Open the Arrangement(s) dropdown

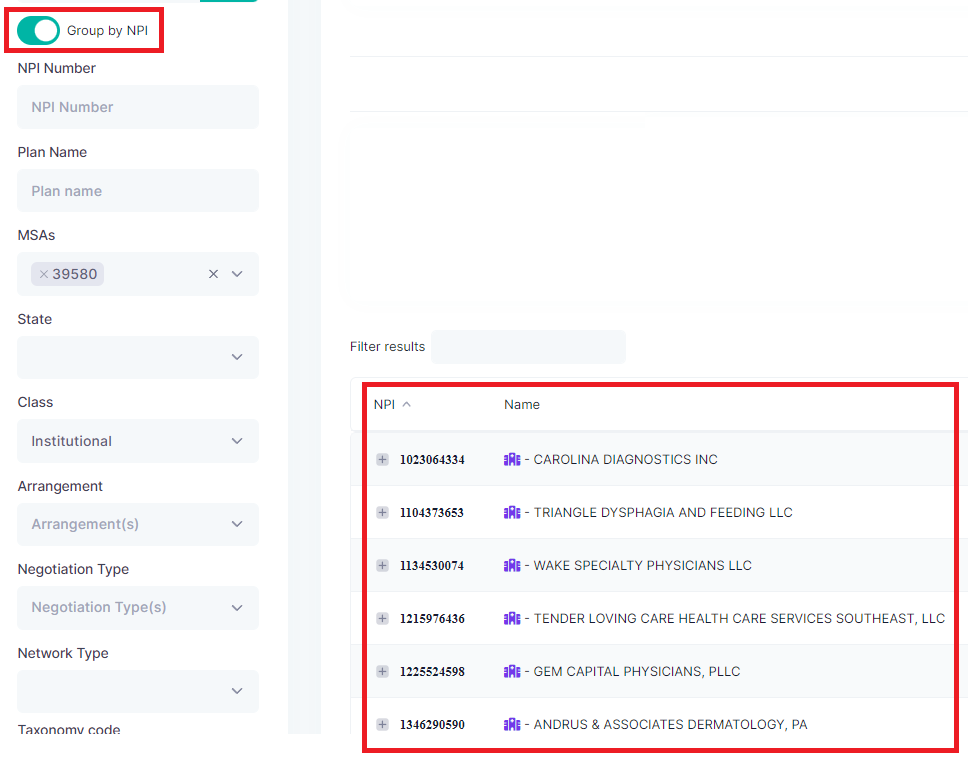click(x=138, y=524)
